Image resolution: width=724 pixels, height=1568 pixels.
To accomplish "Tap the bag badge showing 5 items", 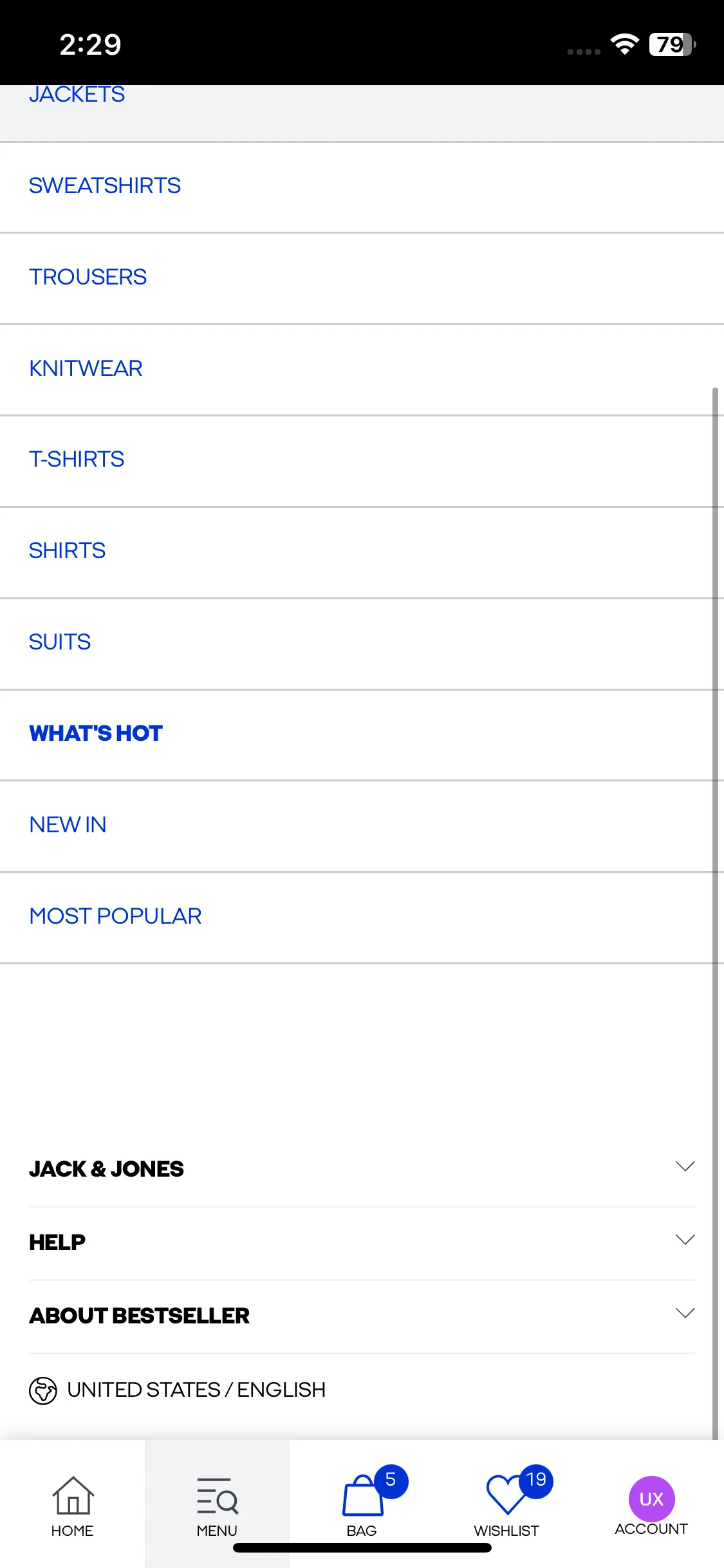I will click(391, 1480).
